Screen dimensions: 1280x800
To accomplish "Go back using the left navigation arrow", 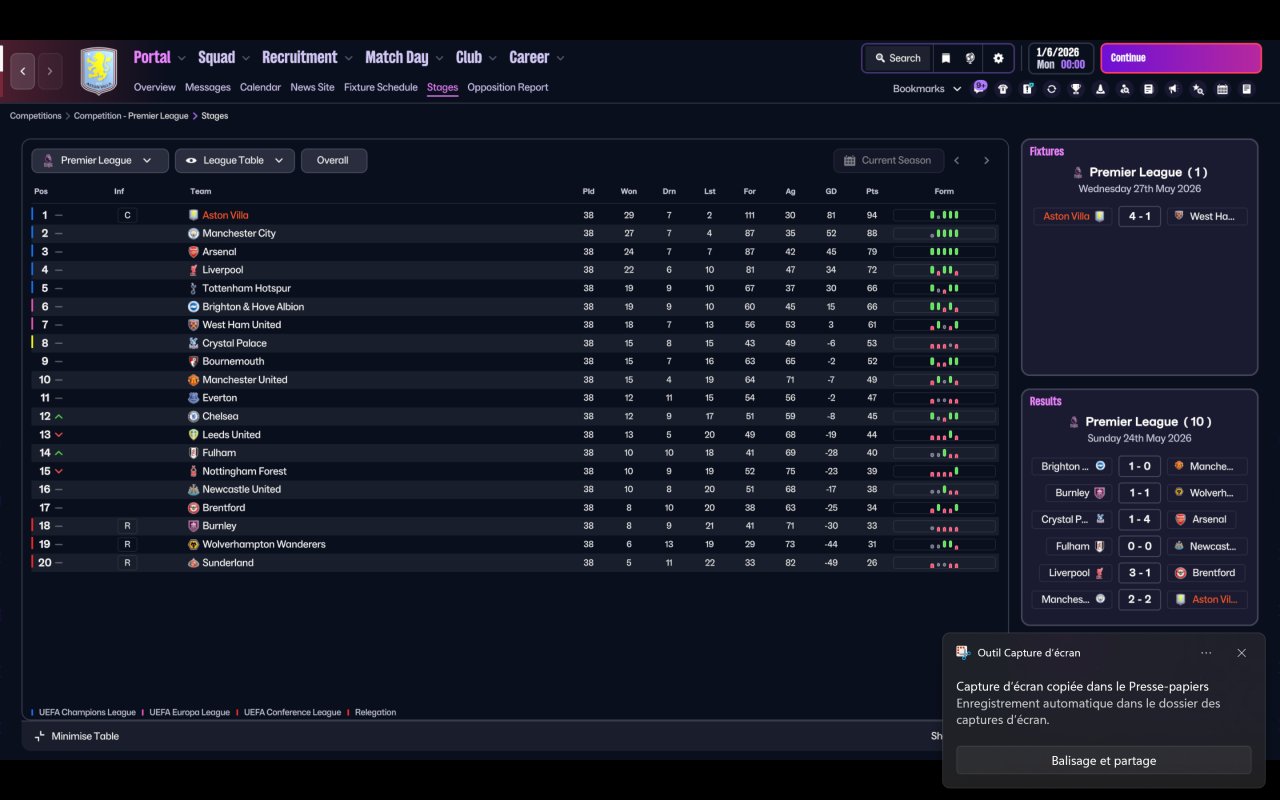I will tap(23, 71).
